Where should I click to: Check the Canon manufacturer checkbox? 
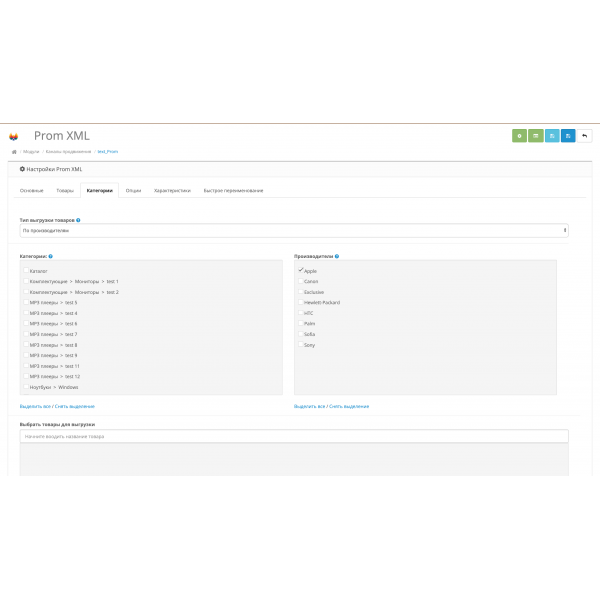tap(301, 281)
